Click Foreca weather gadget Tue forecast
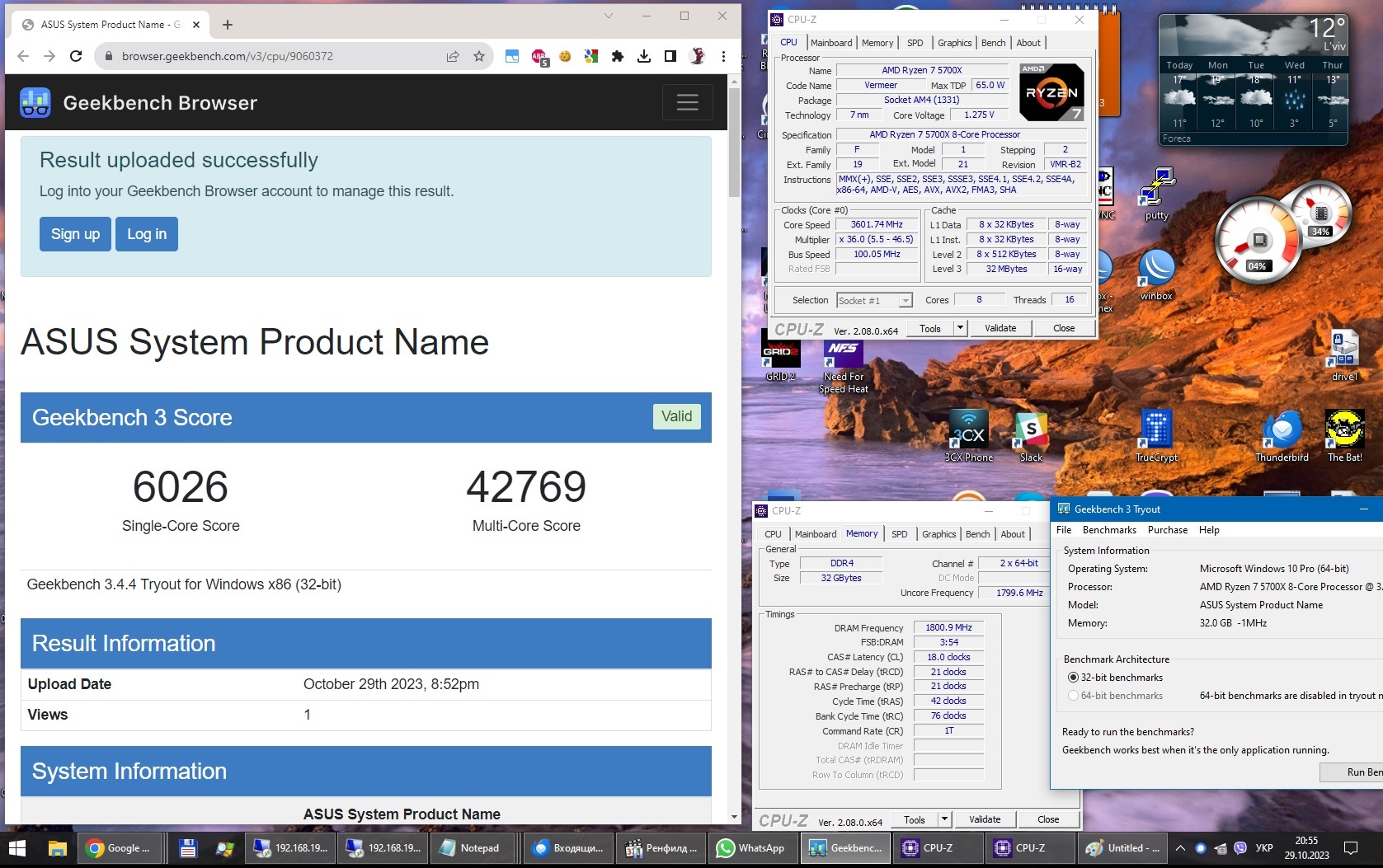 coord(1256,95)
